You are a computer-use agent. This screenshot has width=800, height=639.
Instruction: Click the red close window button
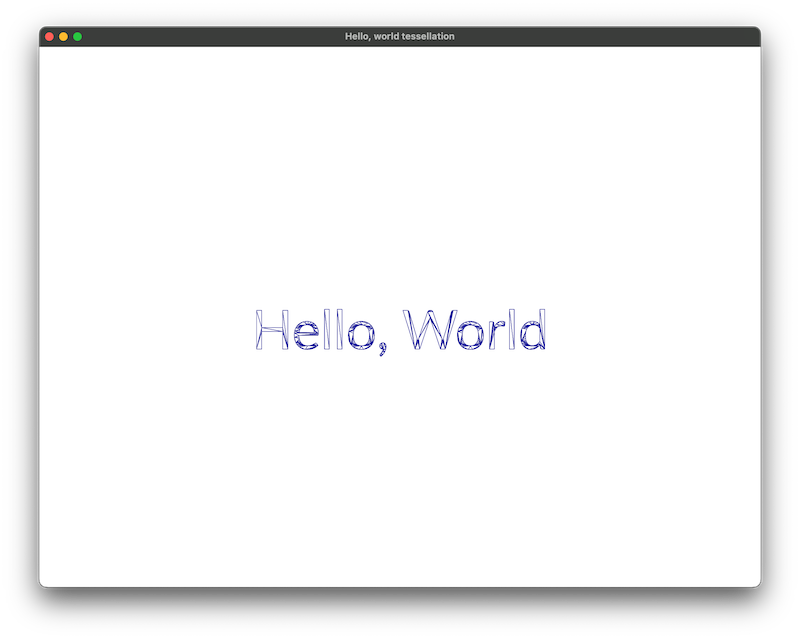[x=49, y=36]
